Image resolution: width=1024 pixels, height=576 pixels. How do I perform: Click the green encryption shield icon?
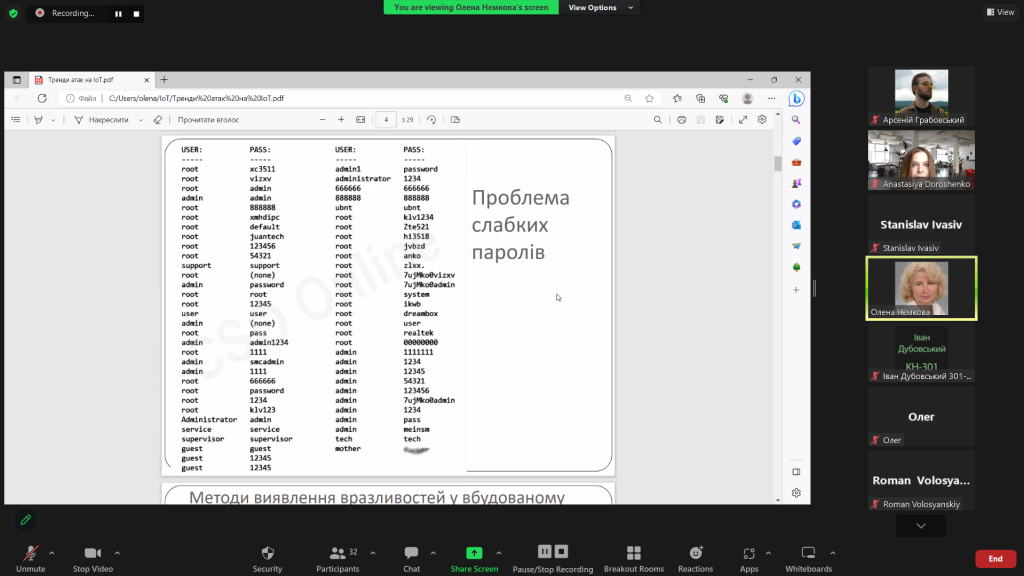click(13, 13)
